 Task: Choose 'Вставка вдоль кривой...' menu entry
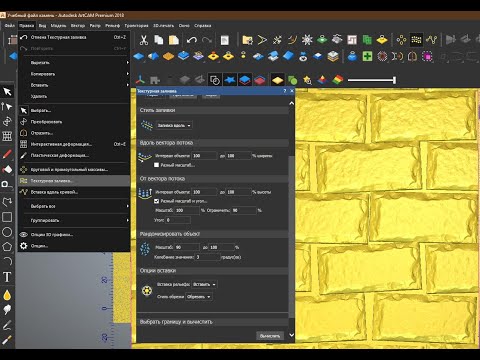(74, 192)
